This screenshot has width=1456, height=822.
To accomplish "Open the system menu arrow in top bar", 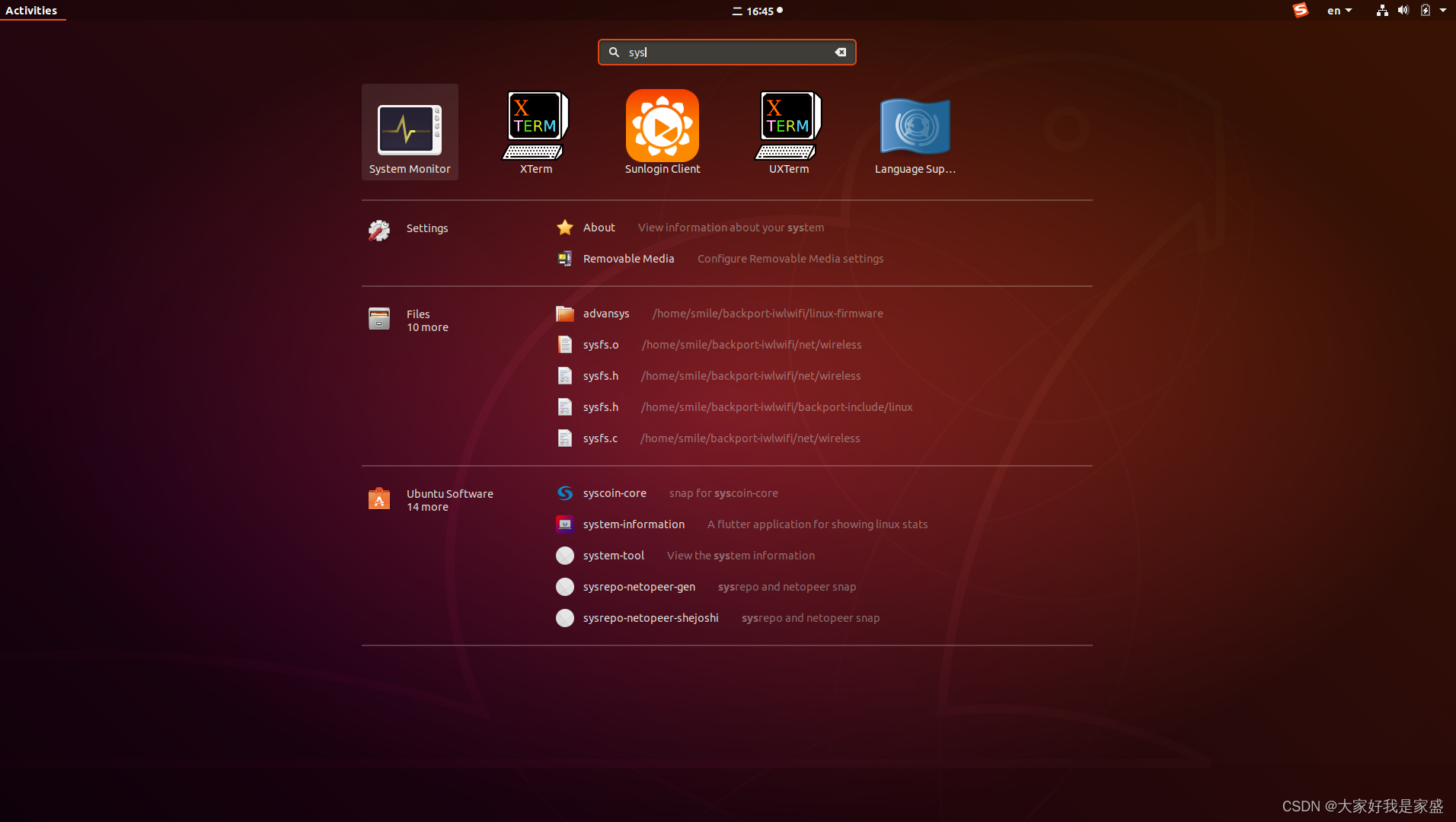I will pyautogui.click(x=1443, y=11).
